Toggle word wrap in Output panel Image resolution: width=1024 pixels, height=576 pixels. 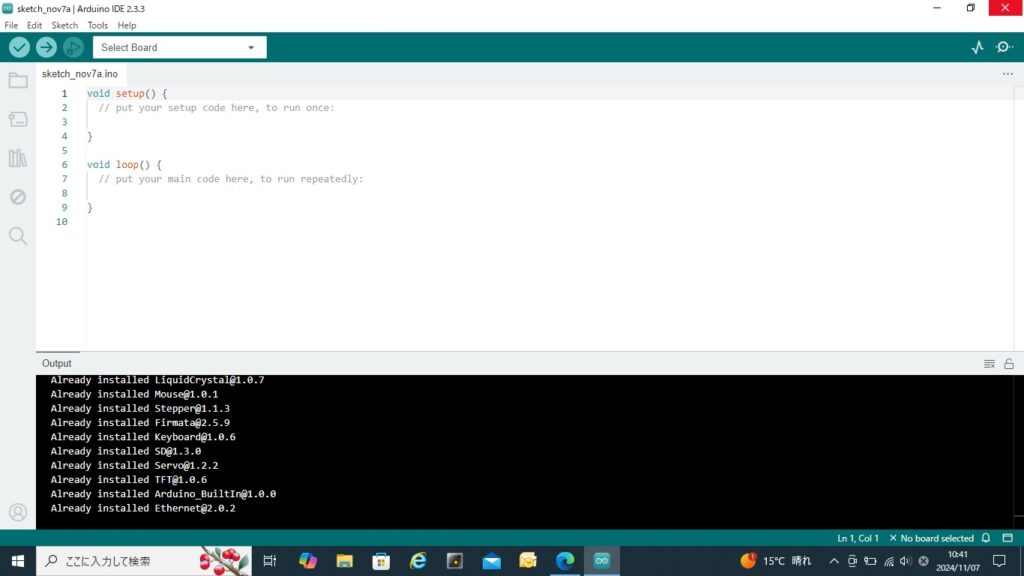(989, 364)
